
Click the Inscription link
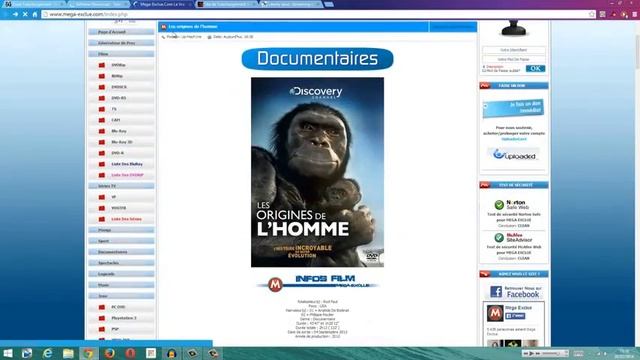(x=495, y=67)
